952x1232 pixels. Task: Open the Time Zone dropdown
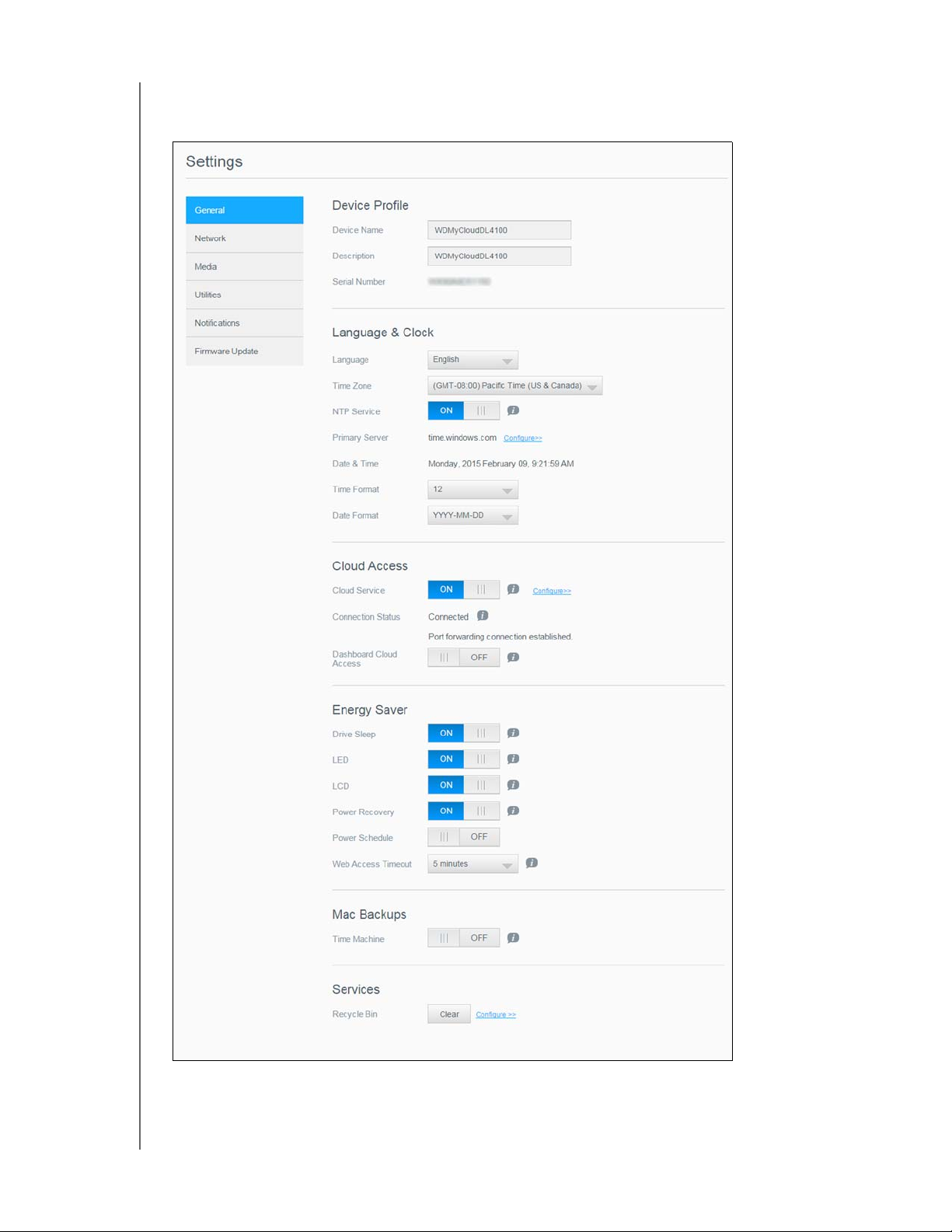(x=515, y=386)
